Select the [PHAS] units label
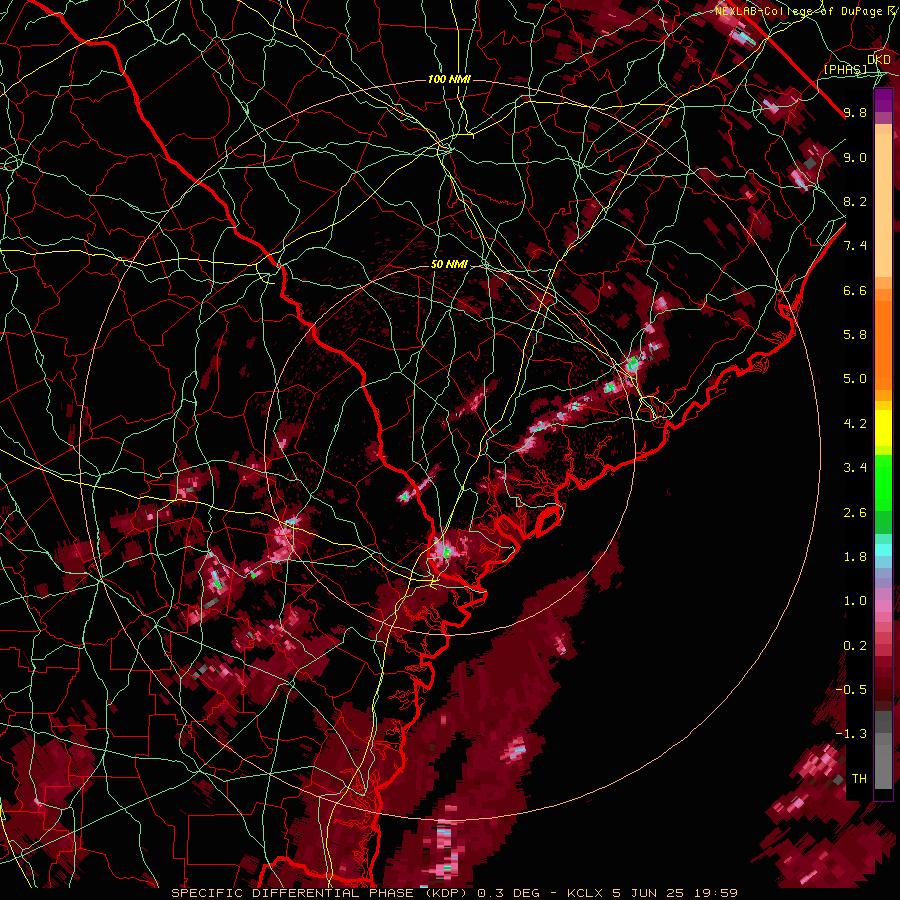The height and width of the screenshot is (900, 900). coord(845,69)
